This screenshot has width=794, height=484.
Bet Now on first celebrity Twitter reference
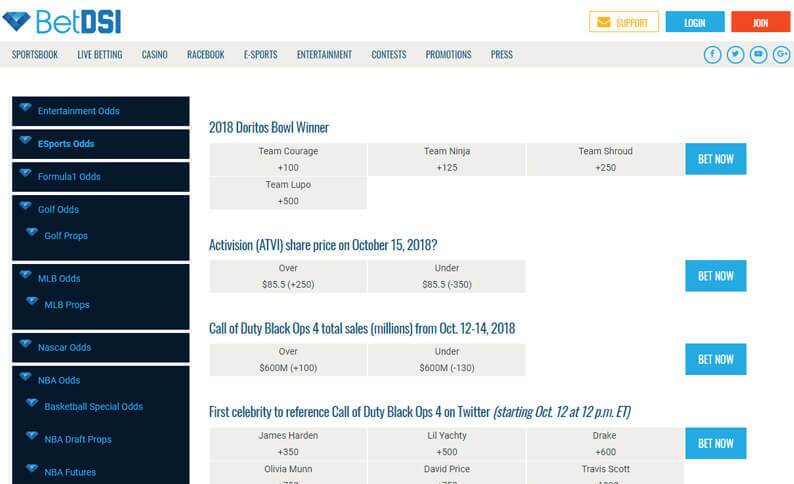[x=716, y=443]
